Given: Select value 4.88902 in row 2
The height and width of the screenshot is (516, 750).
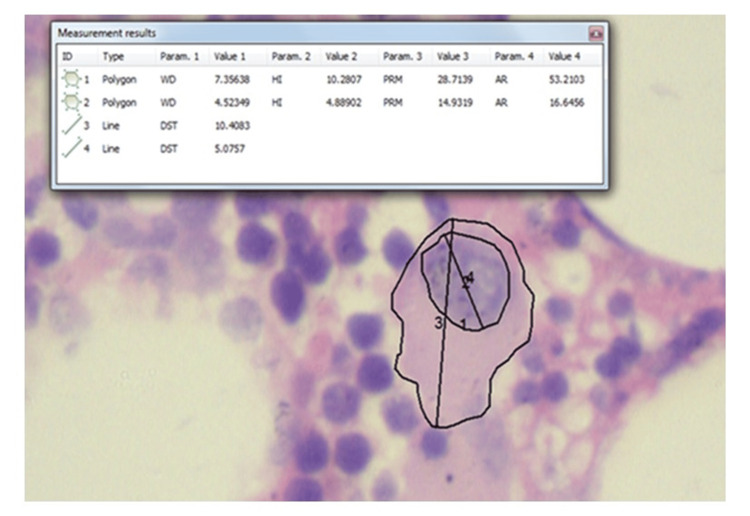Looking at the screenshot, I should [x=343, y=102].
